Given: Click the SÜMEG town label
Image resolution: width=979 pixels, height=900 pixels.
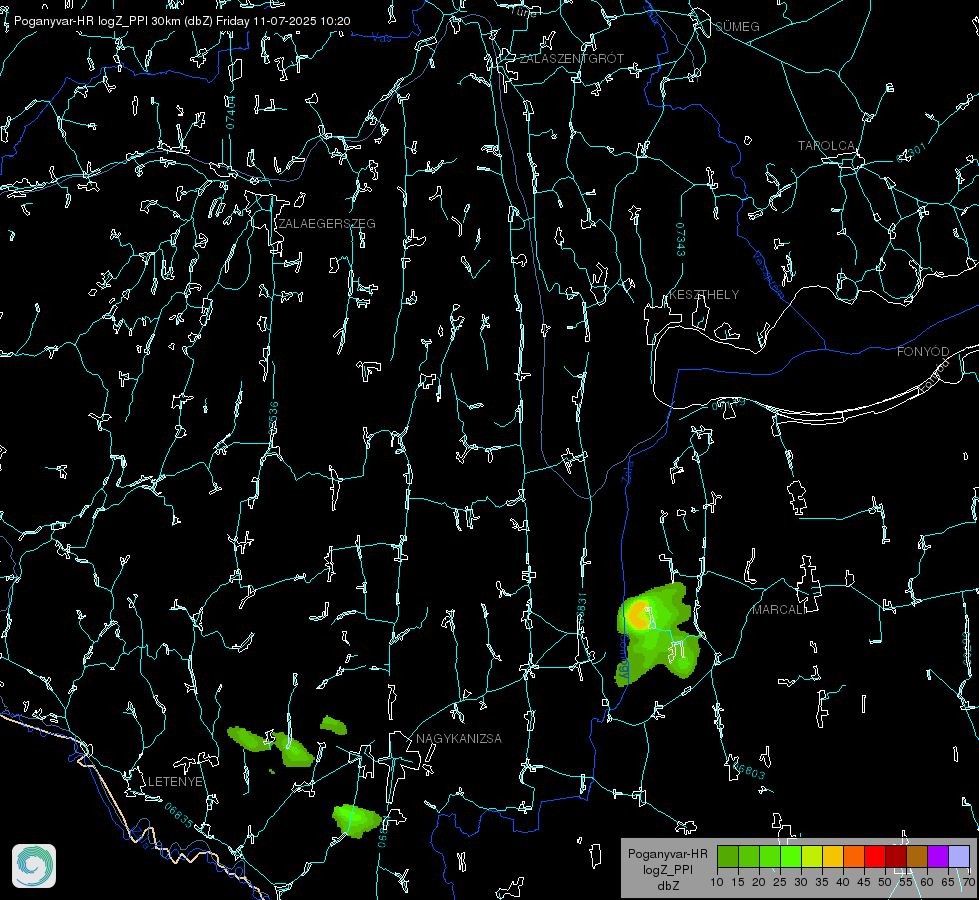Looking at the screenshot, I should click(x=737, y=26).
